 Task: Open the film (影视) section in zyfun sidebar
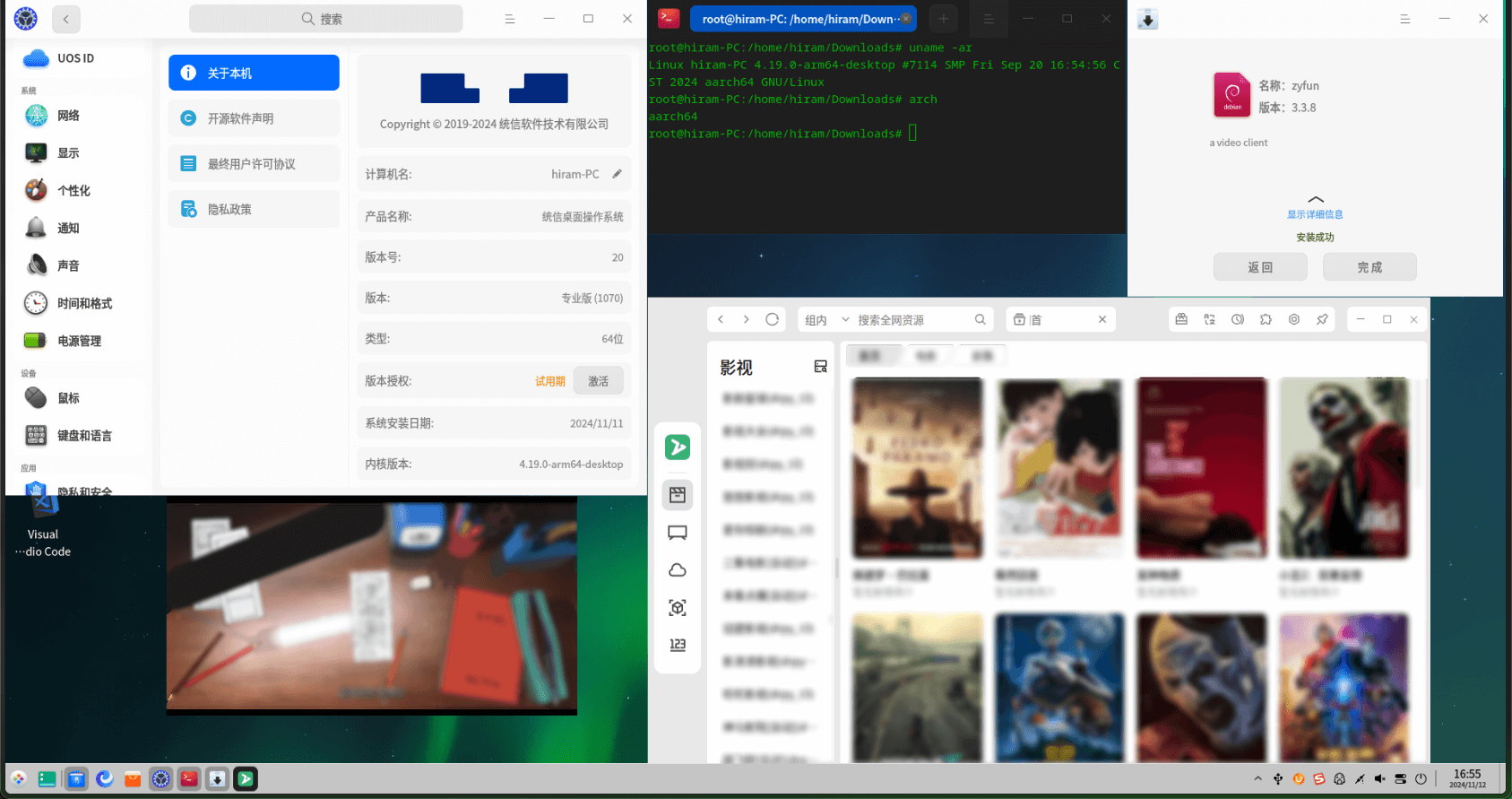678,495
